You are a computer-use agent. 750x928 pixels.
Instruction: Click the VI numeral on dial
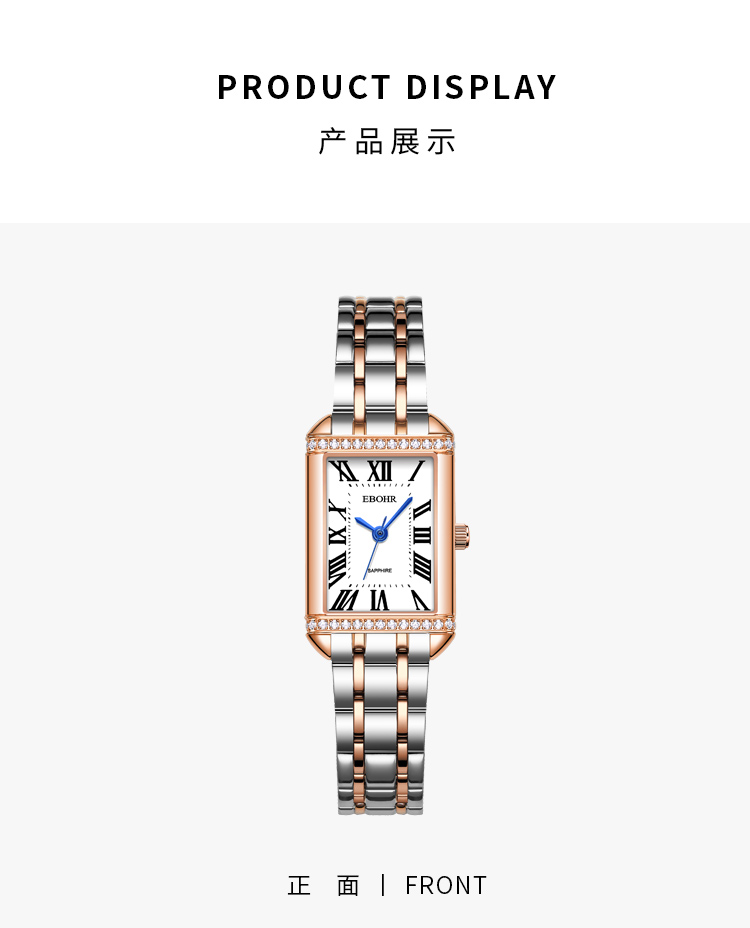pyautogui.click(x=379, y=600)
